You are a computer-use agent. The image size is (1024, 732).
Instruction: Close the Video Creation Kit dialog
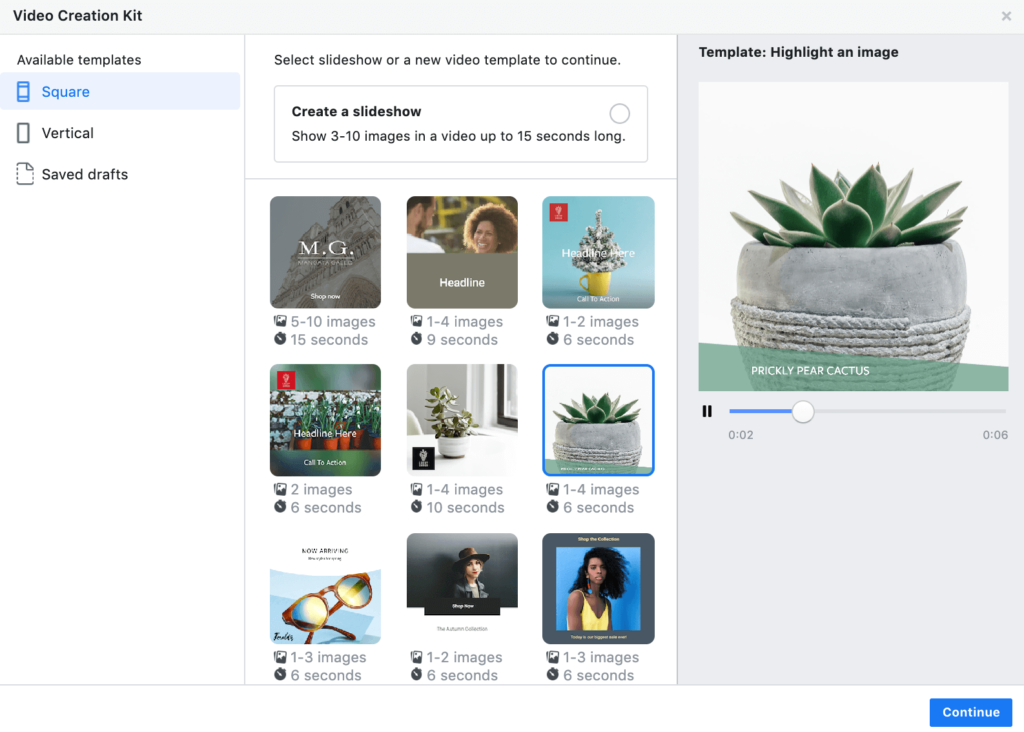1006,16
